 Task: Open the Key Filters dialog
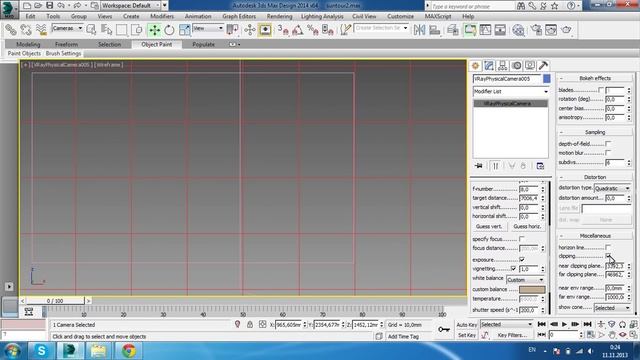click(512, 335)
